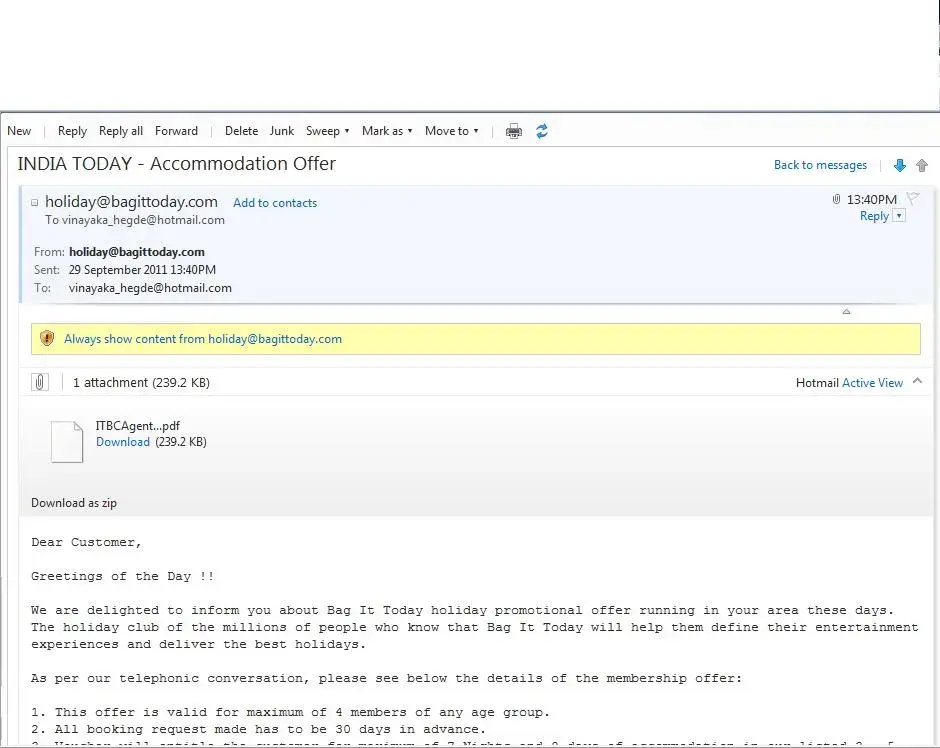Click the print icon in the toolbar

[x=514, y=131]
